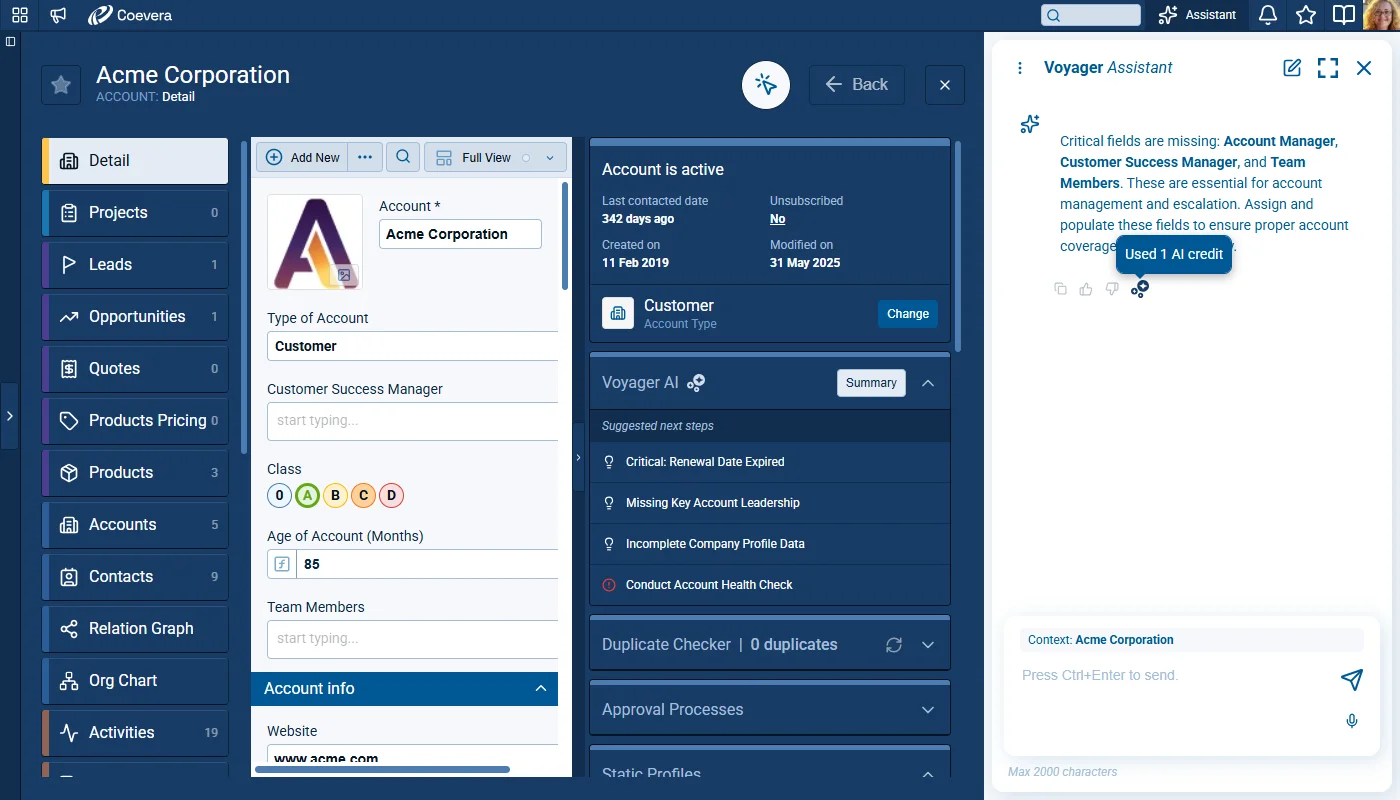Click the global search box
1400x800 pixels.
1091,15
